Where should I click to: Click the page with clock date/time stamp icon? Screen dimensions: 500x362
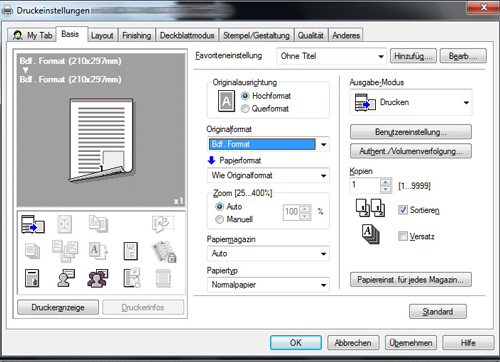tap(132, 278)
